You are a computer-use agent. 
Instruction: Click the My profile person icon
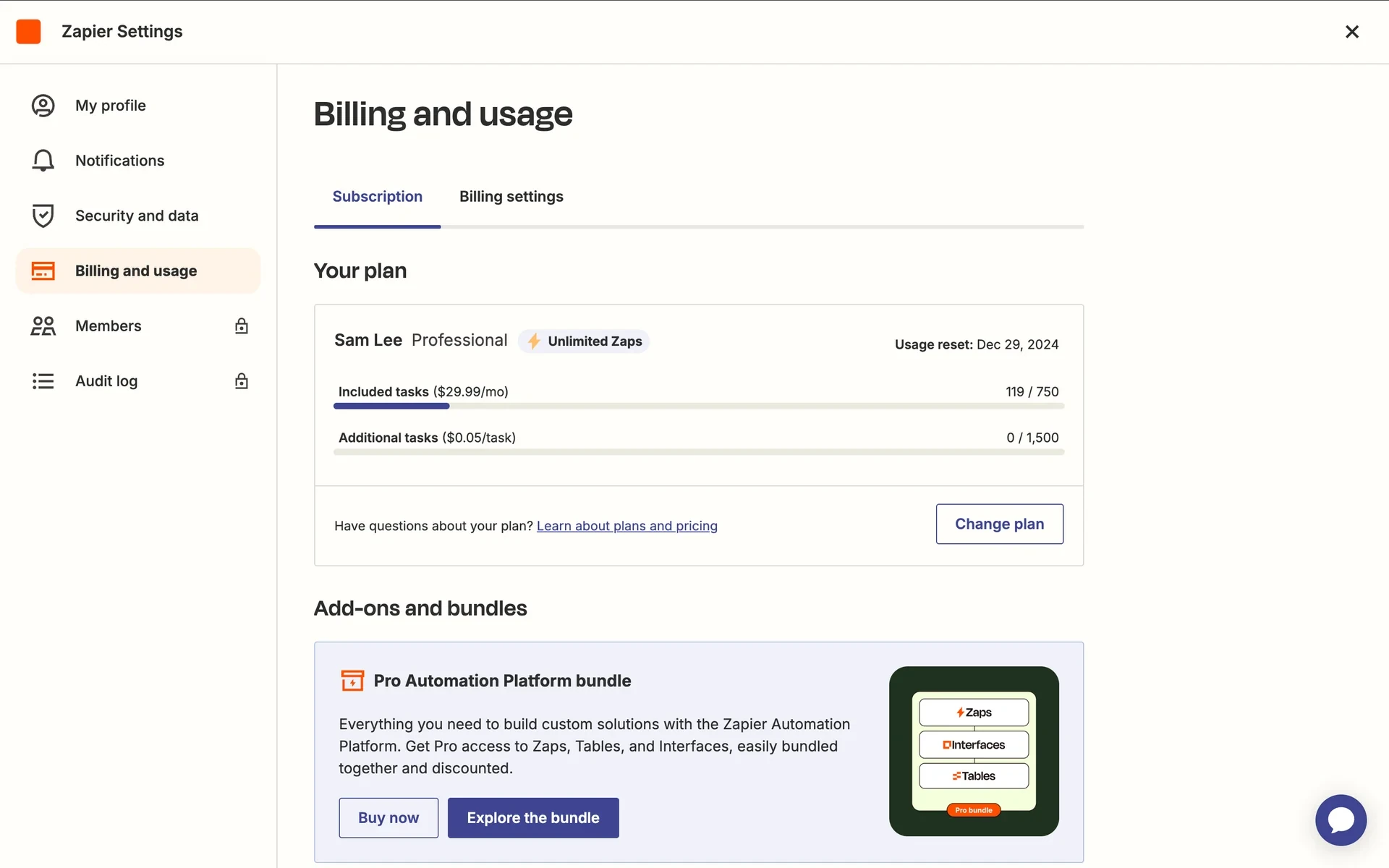[43, 106]
